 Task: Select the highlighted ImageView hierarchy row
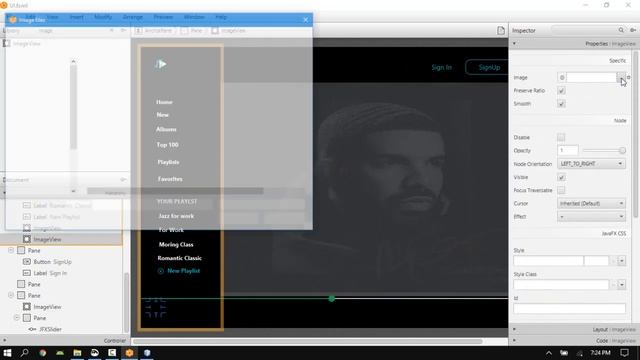click(x=61, y=239)
